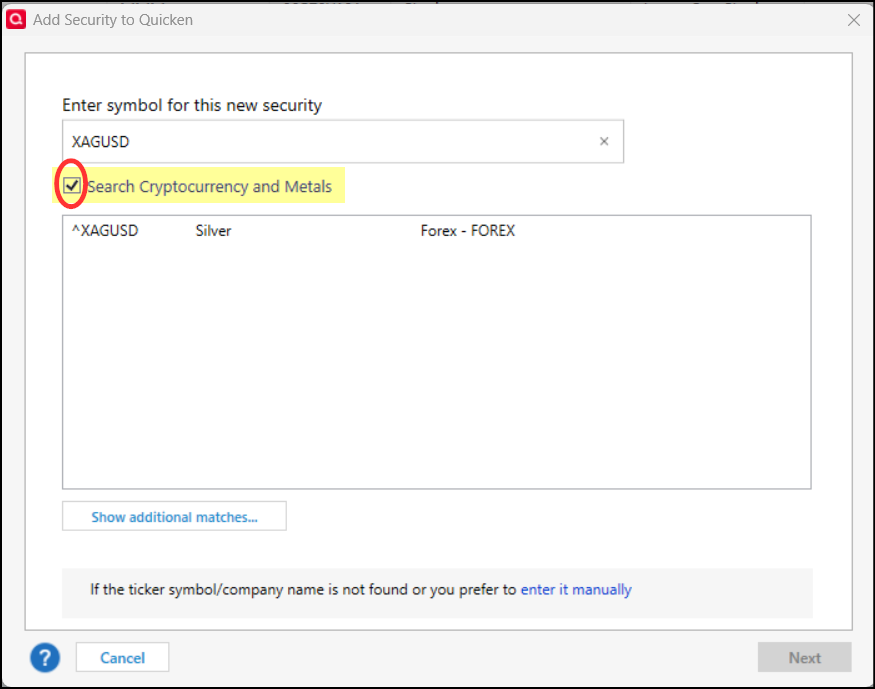Follow the enter it manually link

[576, 590]
